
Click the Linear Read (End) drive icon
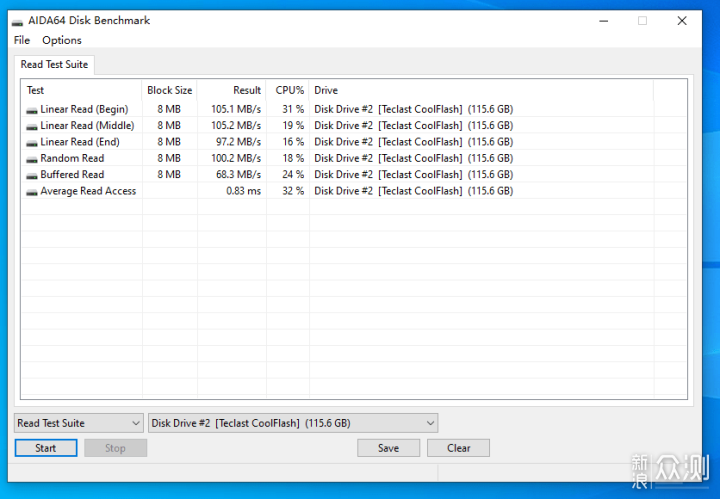[x=32, y=143]
